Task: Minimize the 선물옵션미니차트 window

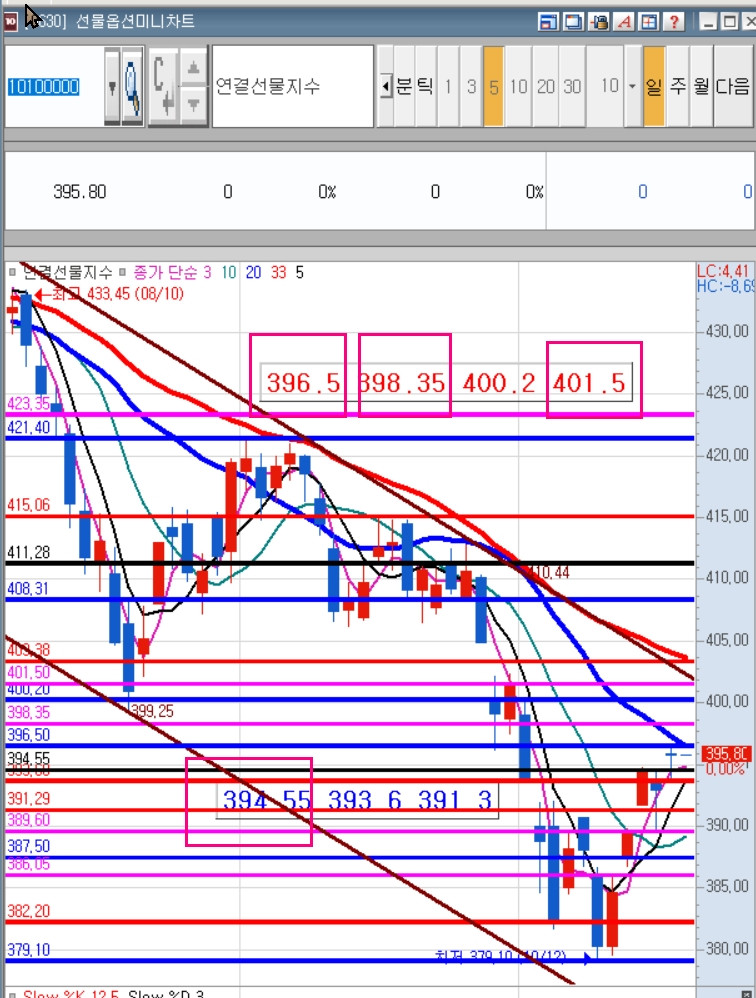Action: click(708, 21)
